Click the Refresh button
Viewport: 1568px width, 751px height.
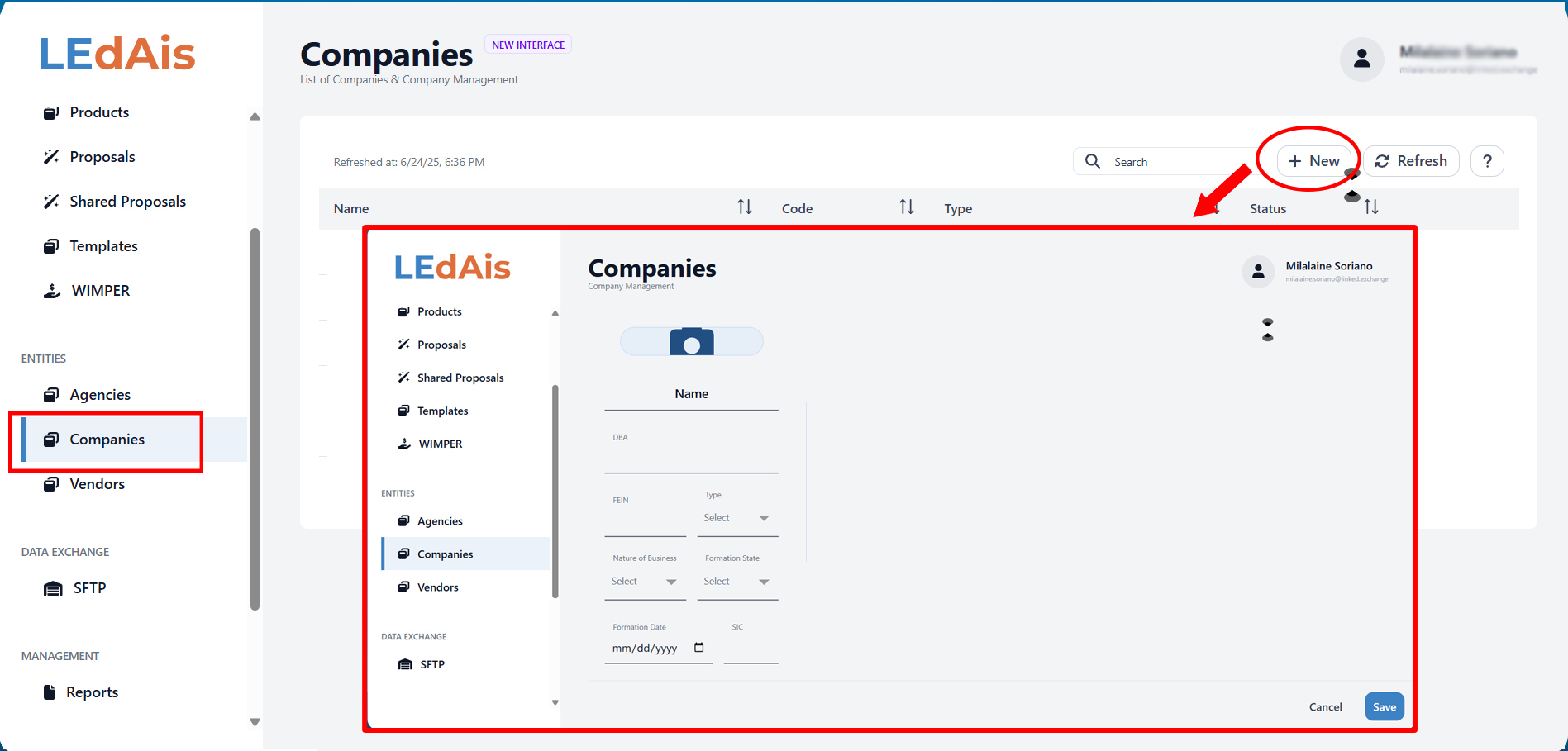[1411, 161]
